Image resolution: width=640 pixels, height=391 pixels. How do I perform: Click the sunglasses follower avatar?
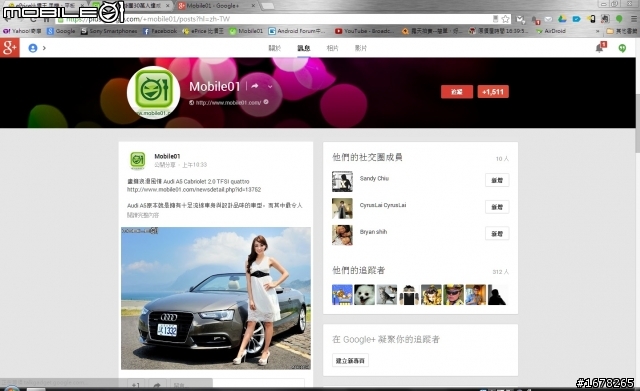pyautogui.click(x=453, y=295)
